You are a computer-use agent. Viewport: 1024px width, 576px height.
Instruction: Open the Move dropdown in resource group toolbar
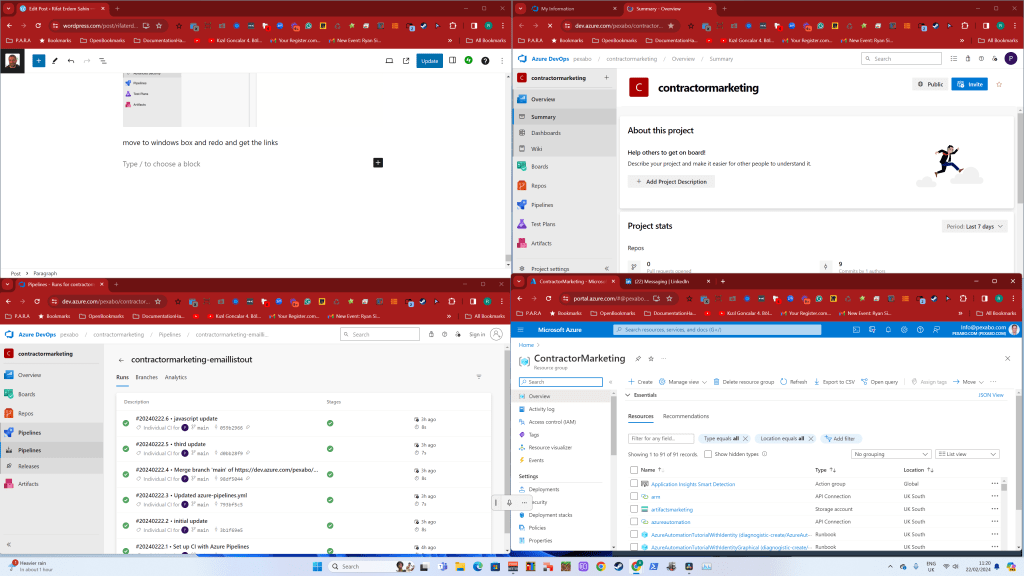(968, 382)
